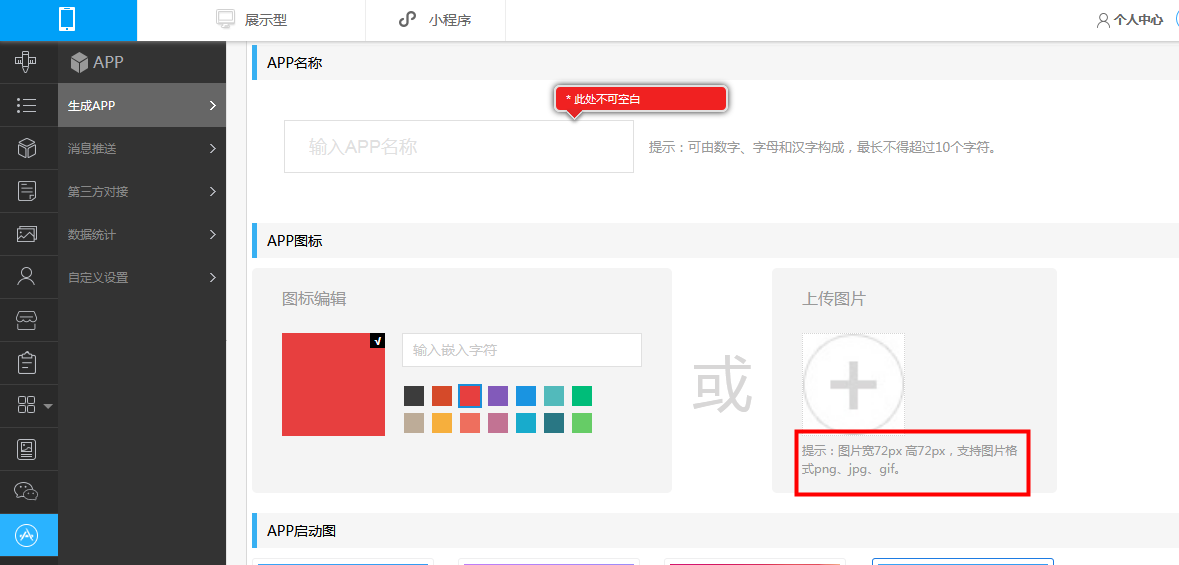The image size is (1179, 565).
Task: Click the 3D box sidebar icon
Action: point(27,148)
